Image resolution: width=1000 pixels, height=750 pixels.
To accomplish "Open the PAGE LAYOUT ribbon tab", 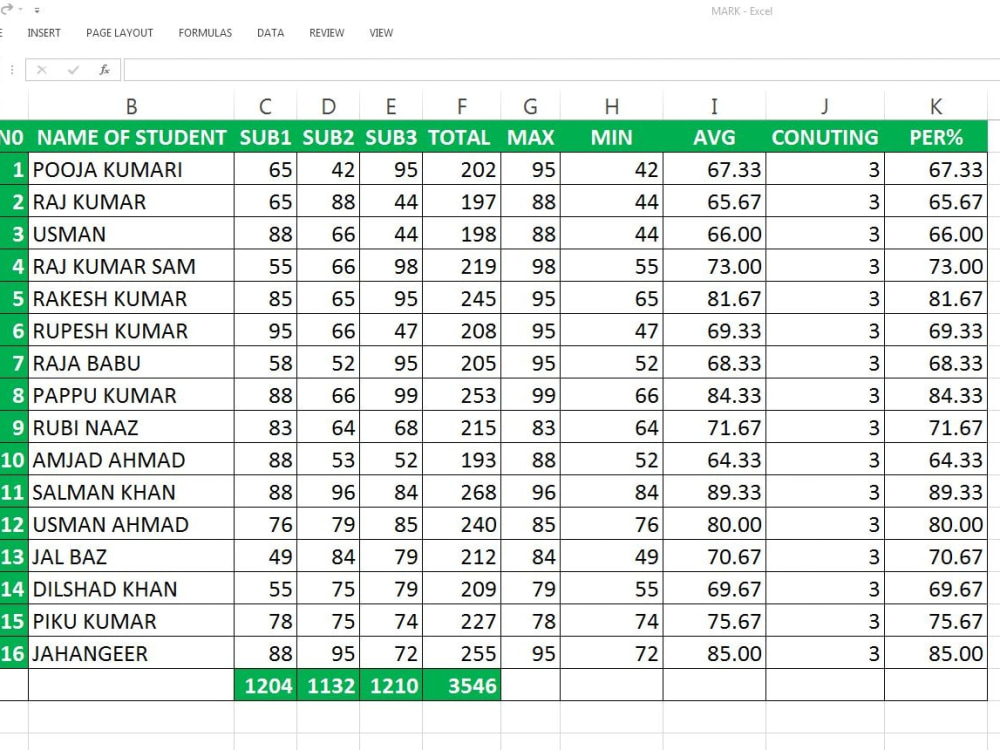I will point(119,33).
